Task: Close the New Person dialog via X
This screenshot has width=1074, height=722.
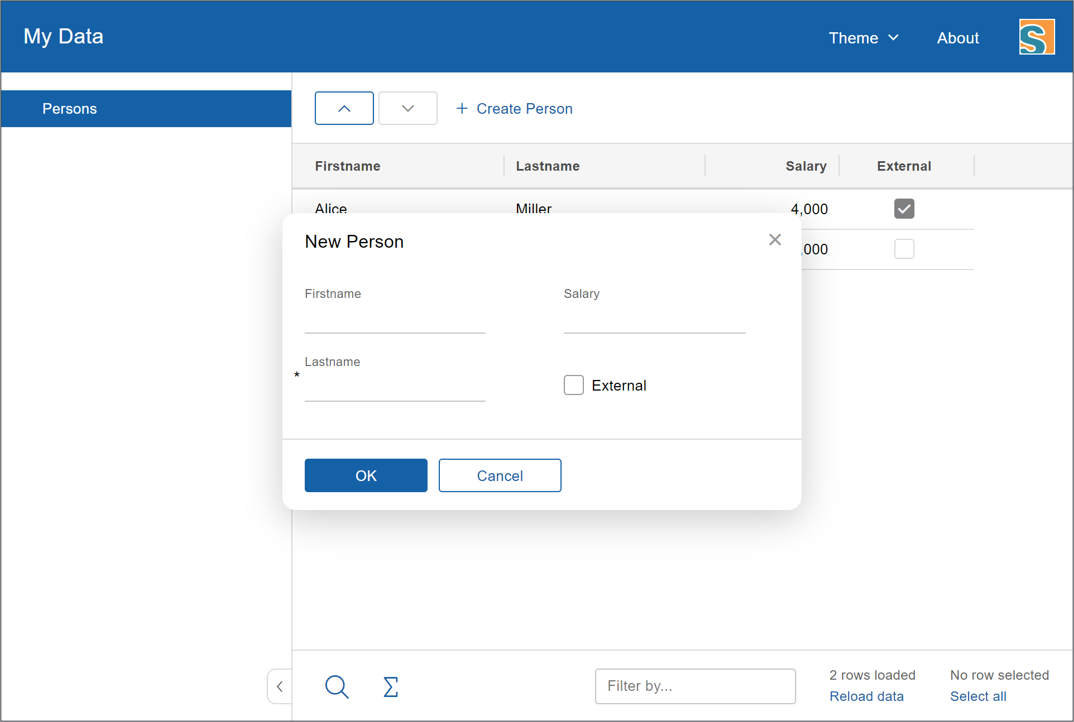Action: click(775, 240)
